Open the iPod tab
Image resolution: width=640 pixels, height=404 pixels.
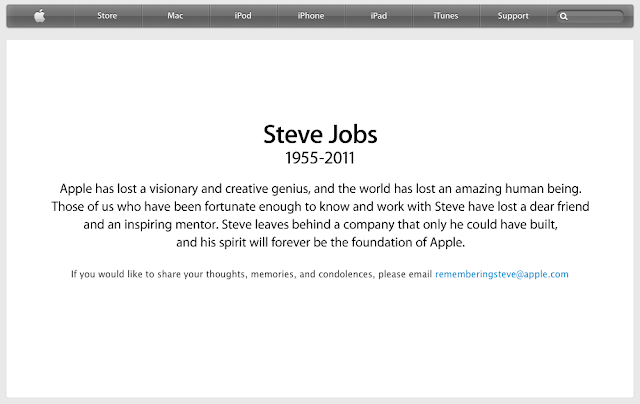243,16
